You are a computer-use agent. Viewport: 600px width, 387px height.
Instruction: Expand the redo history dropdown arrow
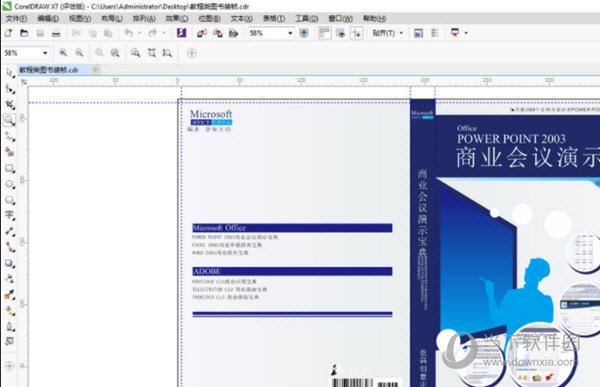[164, 33]
